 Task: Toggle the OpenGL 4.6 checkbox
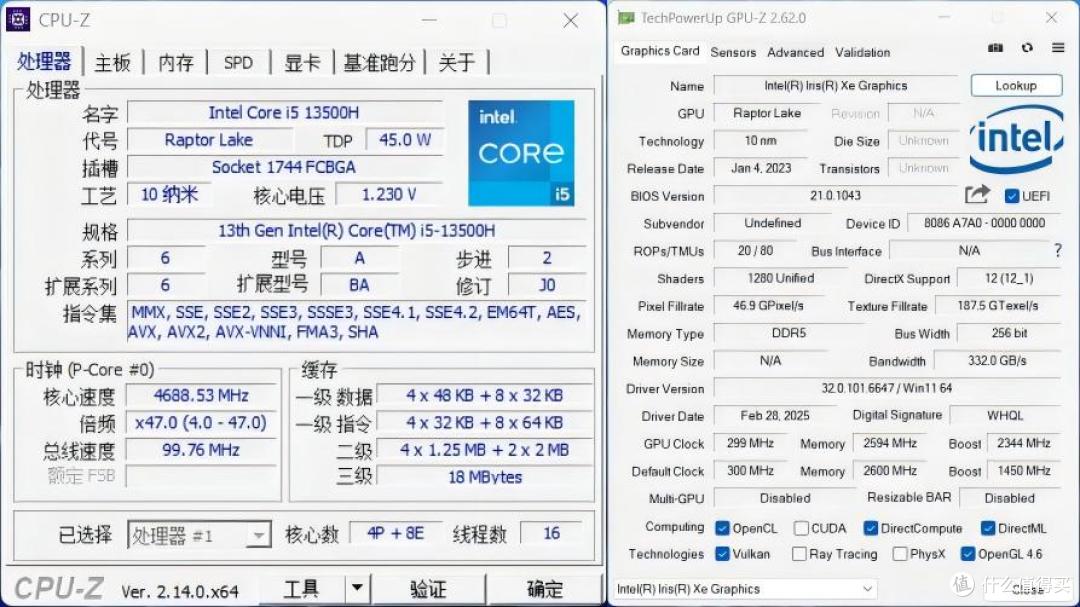pyautogui.click(x=968, y=554)
